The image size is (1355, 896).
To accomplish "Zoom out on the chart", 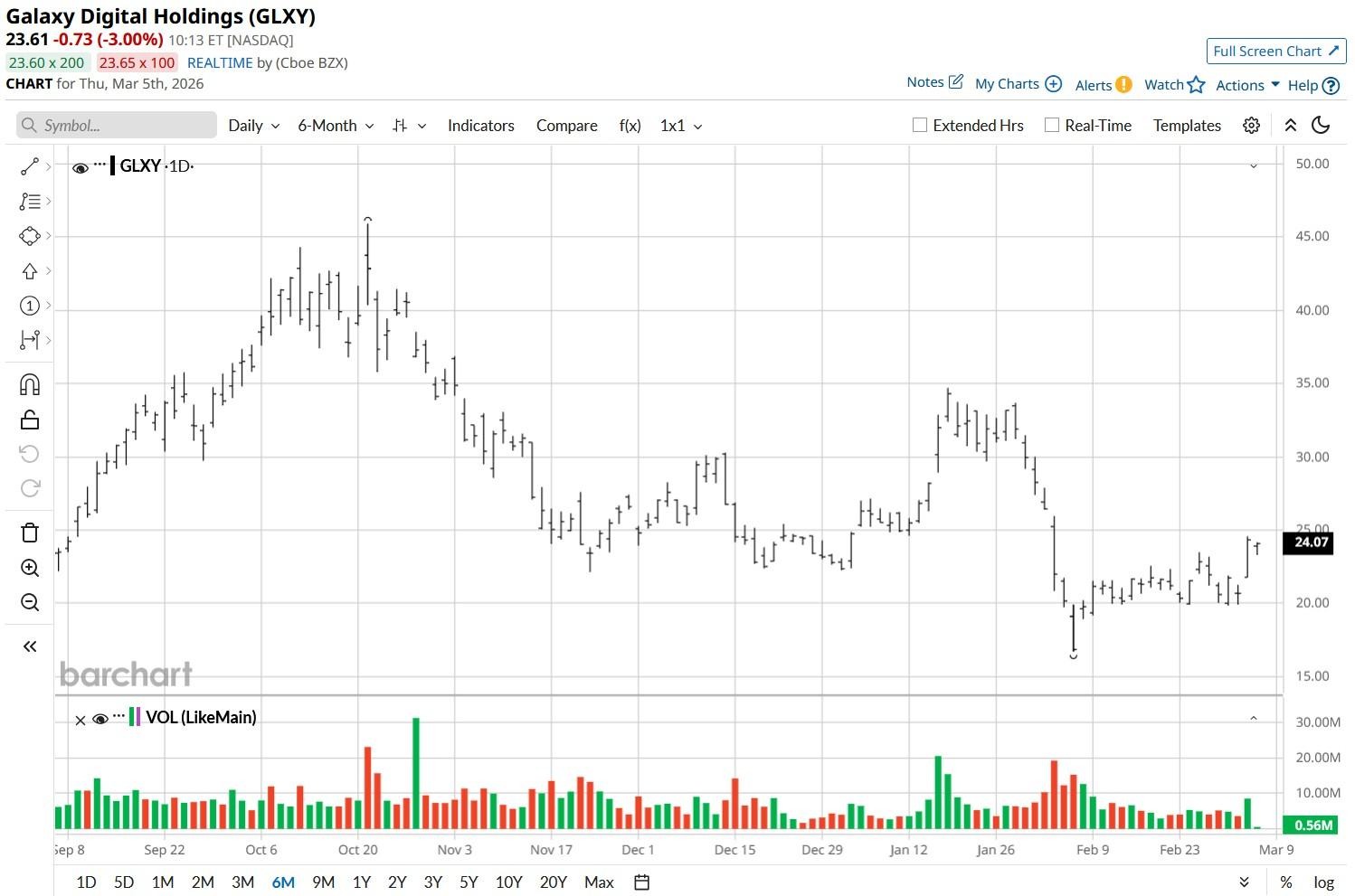I will 30,602.
